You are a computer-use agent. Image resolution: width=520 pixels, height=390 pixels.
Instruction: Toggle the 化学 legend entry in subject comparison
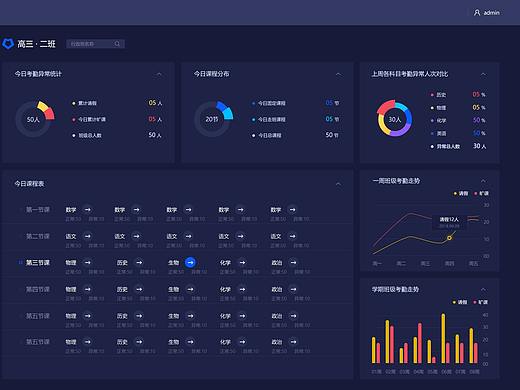pyautogui.click(x=438, y=121)
